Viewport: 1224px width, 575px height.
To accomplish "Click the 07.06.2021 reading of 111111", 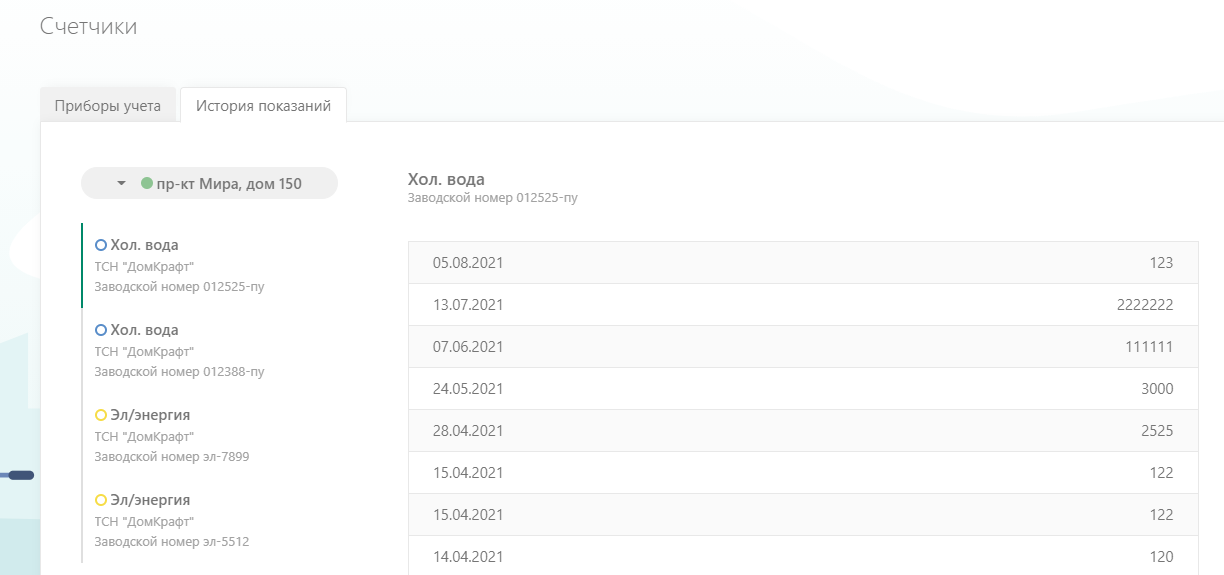I will coord(803,347).
